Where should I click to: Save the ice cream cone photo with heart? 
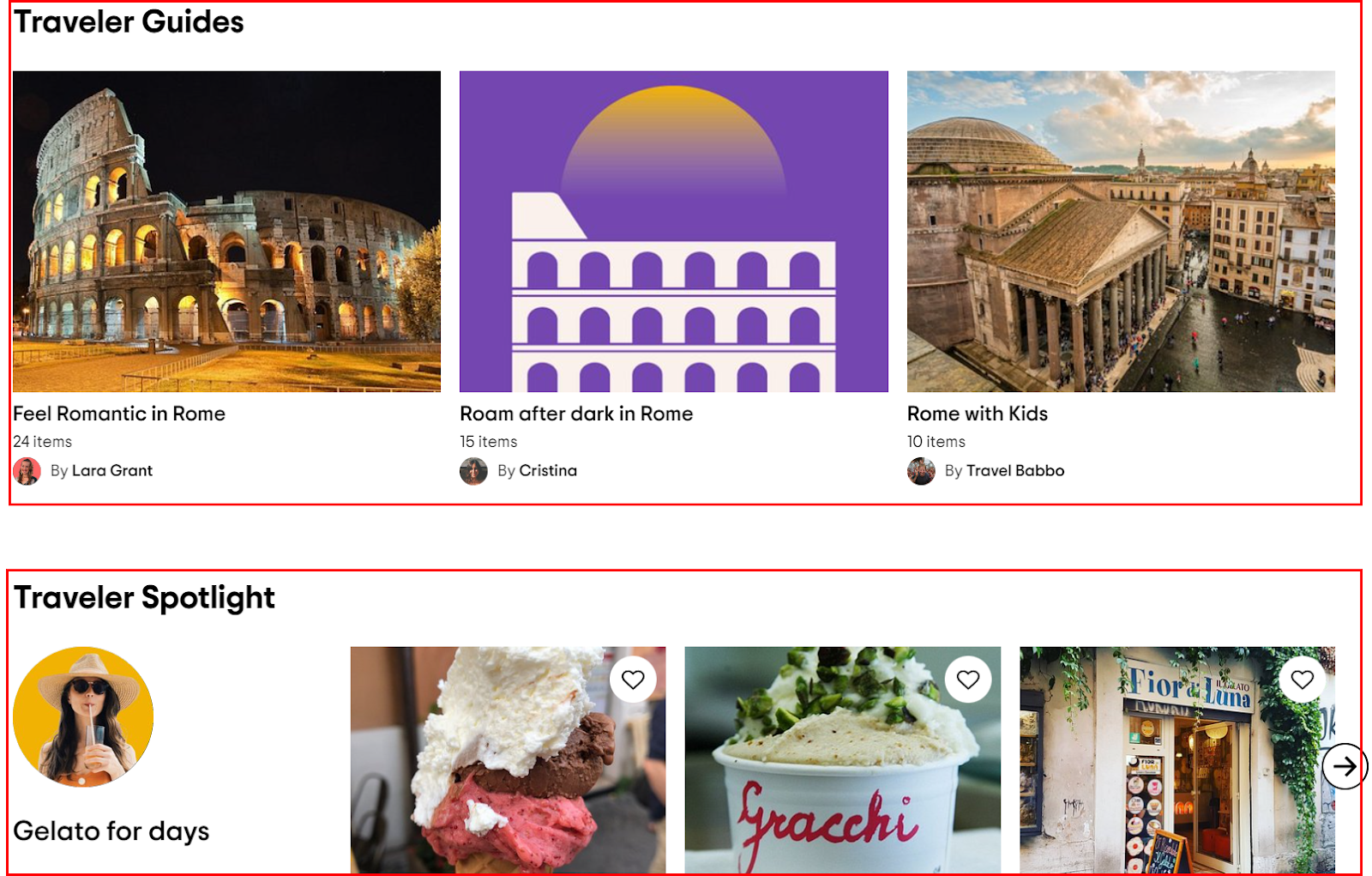(x=633, y=680)
